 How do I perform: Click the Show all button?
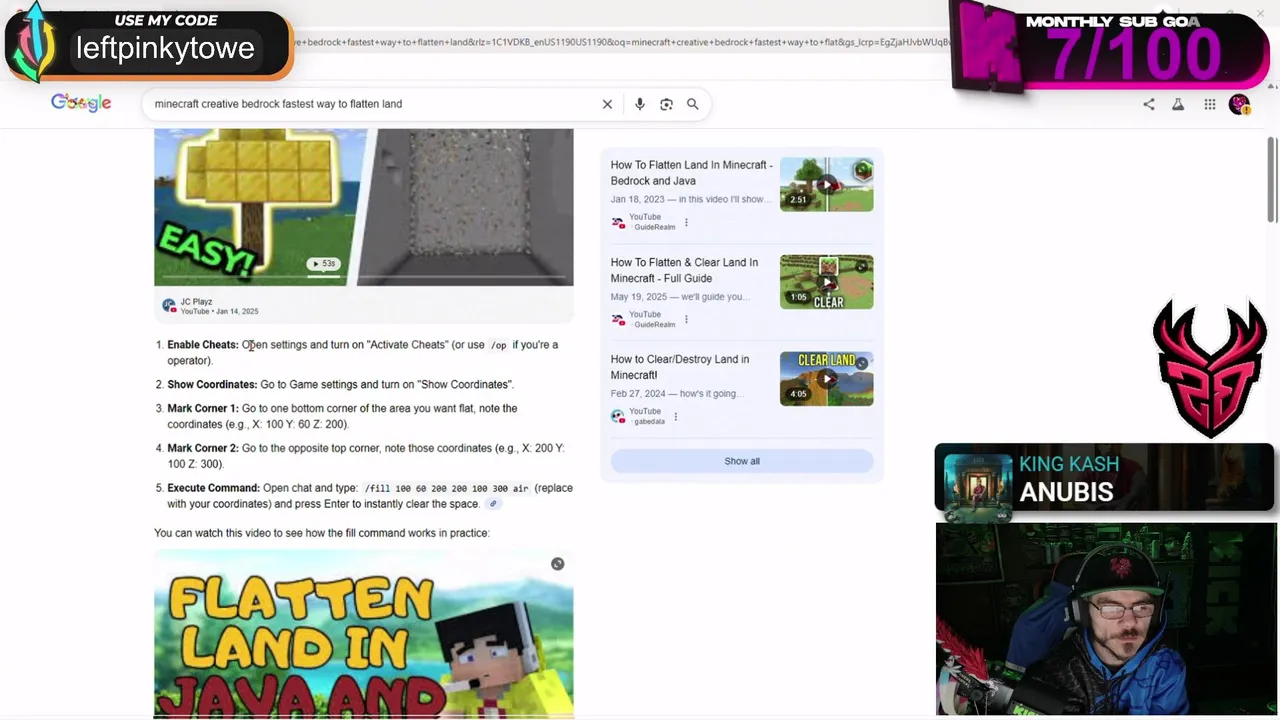point(742,461)
